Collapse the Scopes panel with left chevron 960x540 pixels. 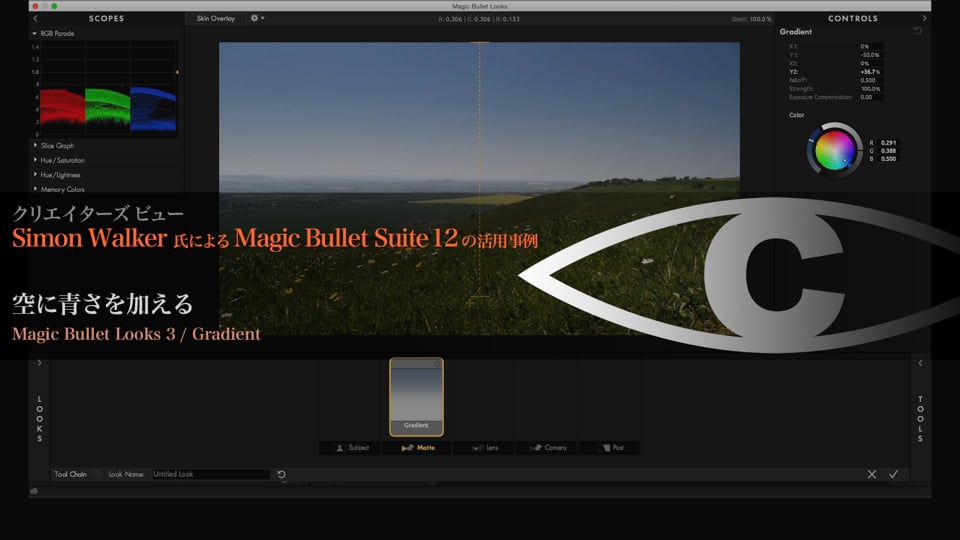pos(36,18)
